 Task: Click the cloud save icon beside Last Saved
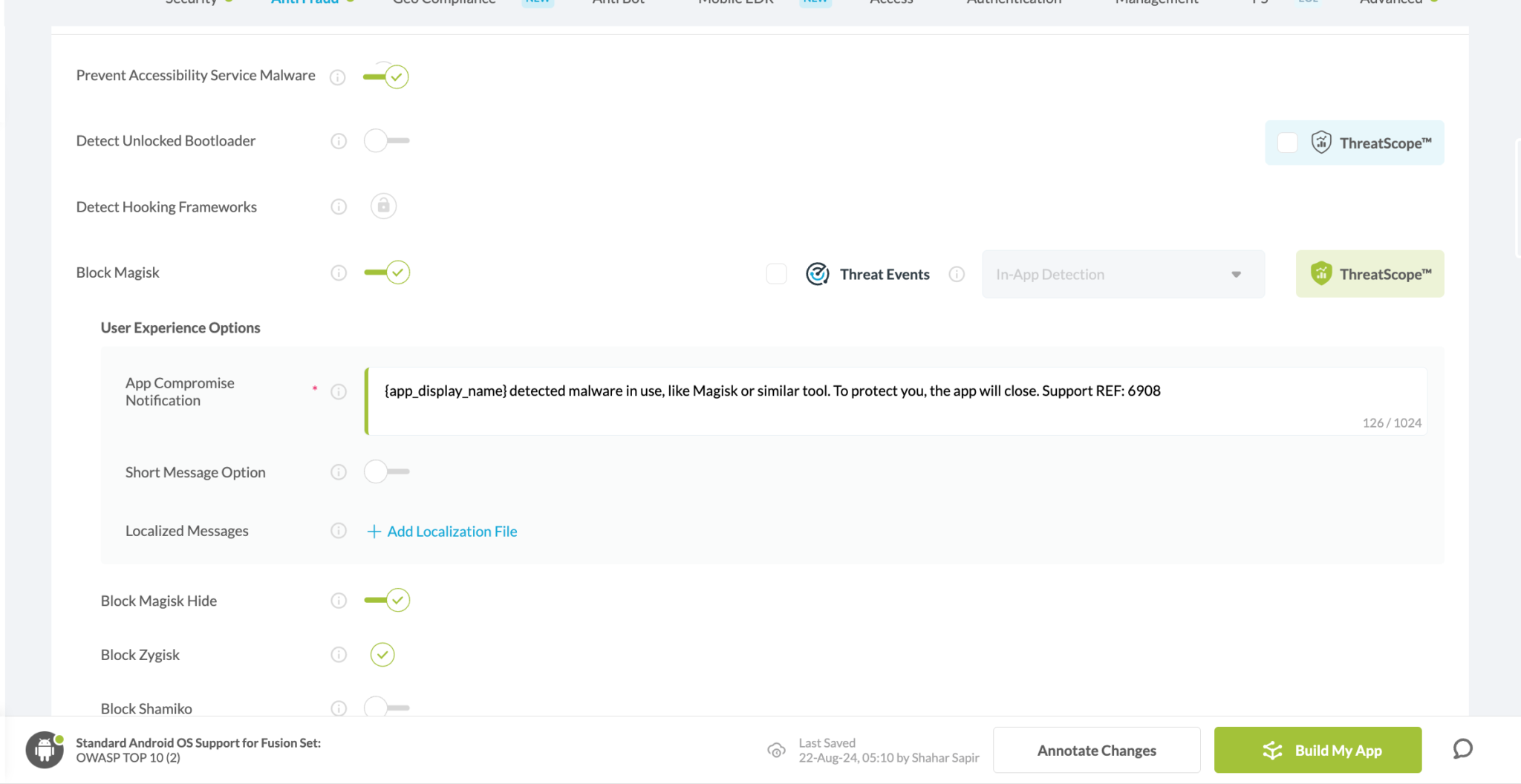[776, 751]
